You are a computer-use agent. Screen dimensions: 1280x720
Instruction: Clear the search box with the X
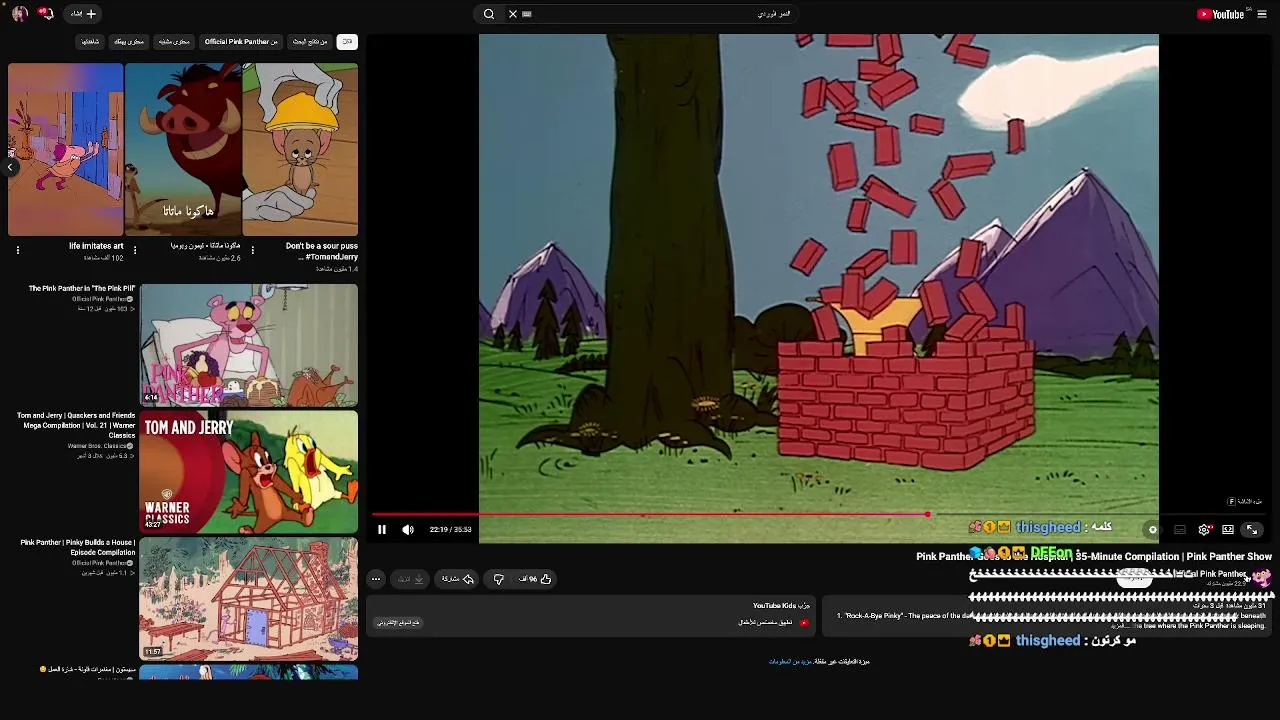pos(513,14)
